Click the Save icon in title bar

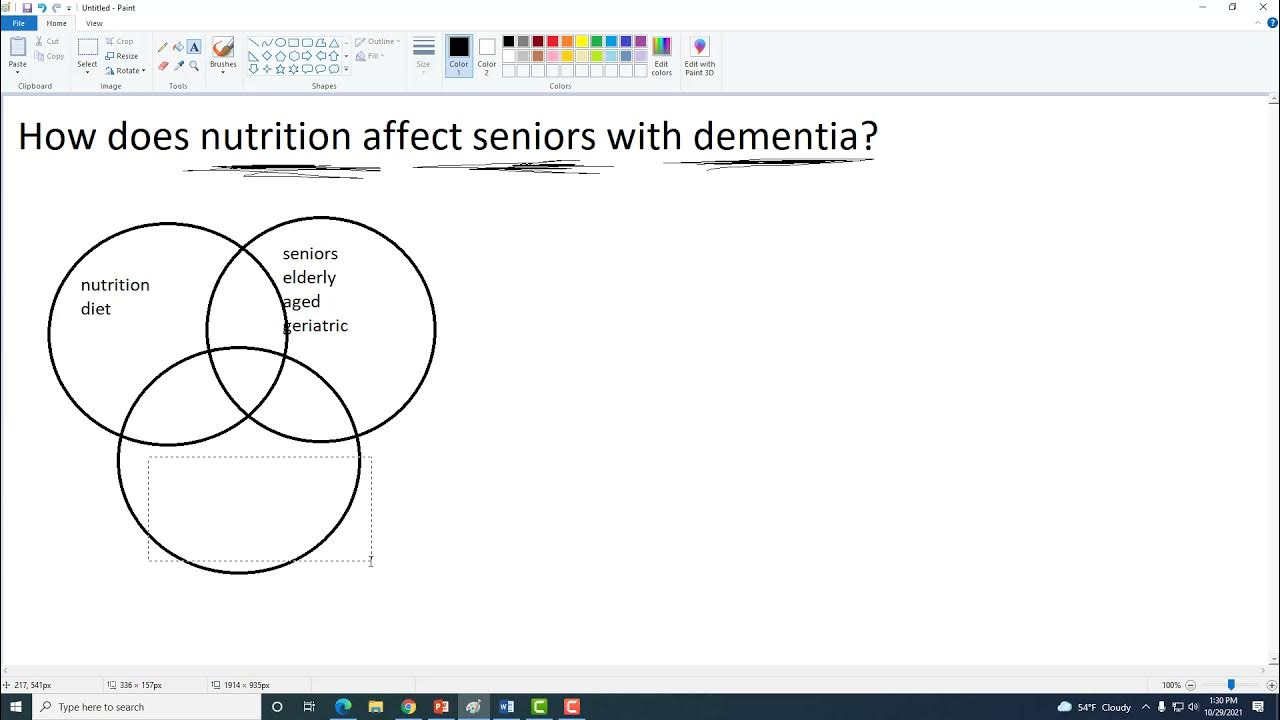tap(27, 7)
